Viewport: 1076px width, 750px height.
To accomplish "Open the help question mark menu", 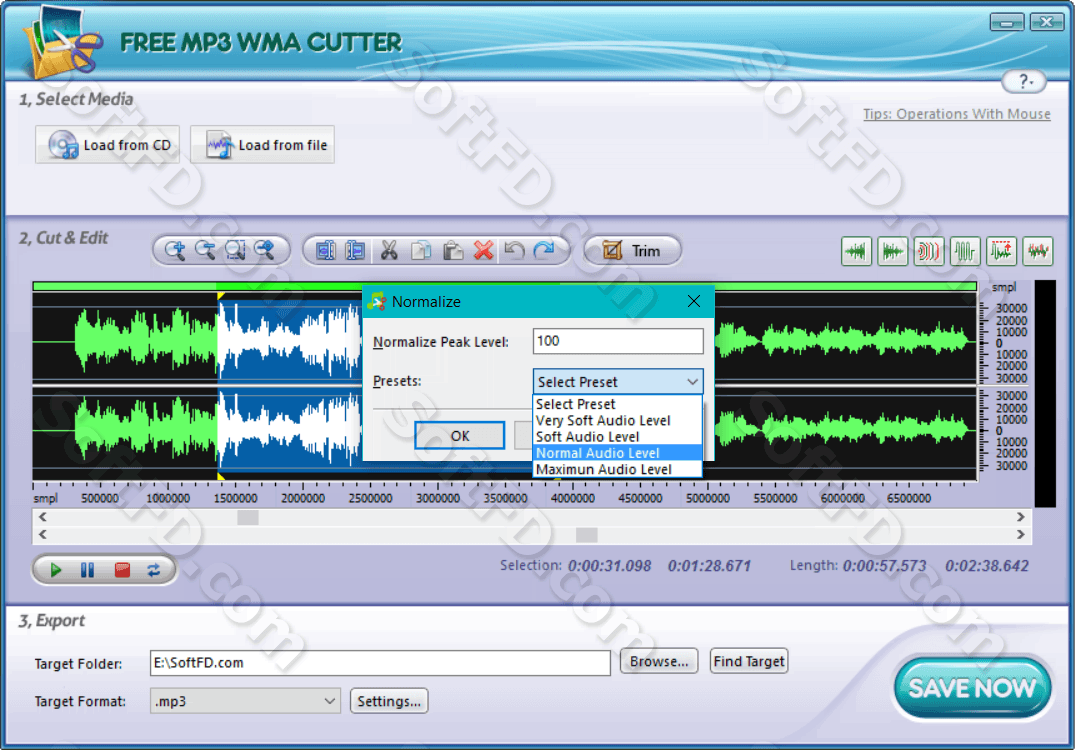I will click(1024, 82).
